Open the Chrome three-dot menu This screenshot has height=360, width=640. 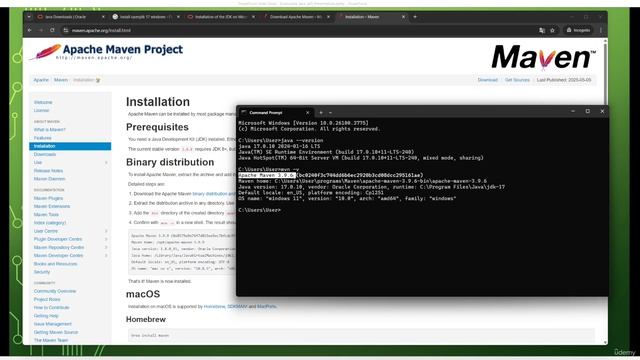point(601,30)
